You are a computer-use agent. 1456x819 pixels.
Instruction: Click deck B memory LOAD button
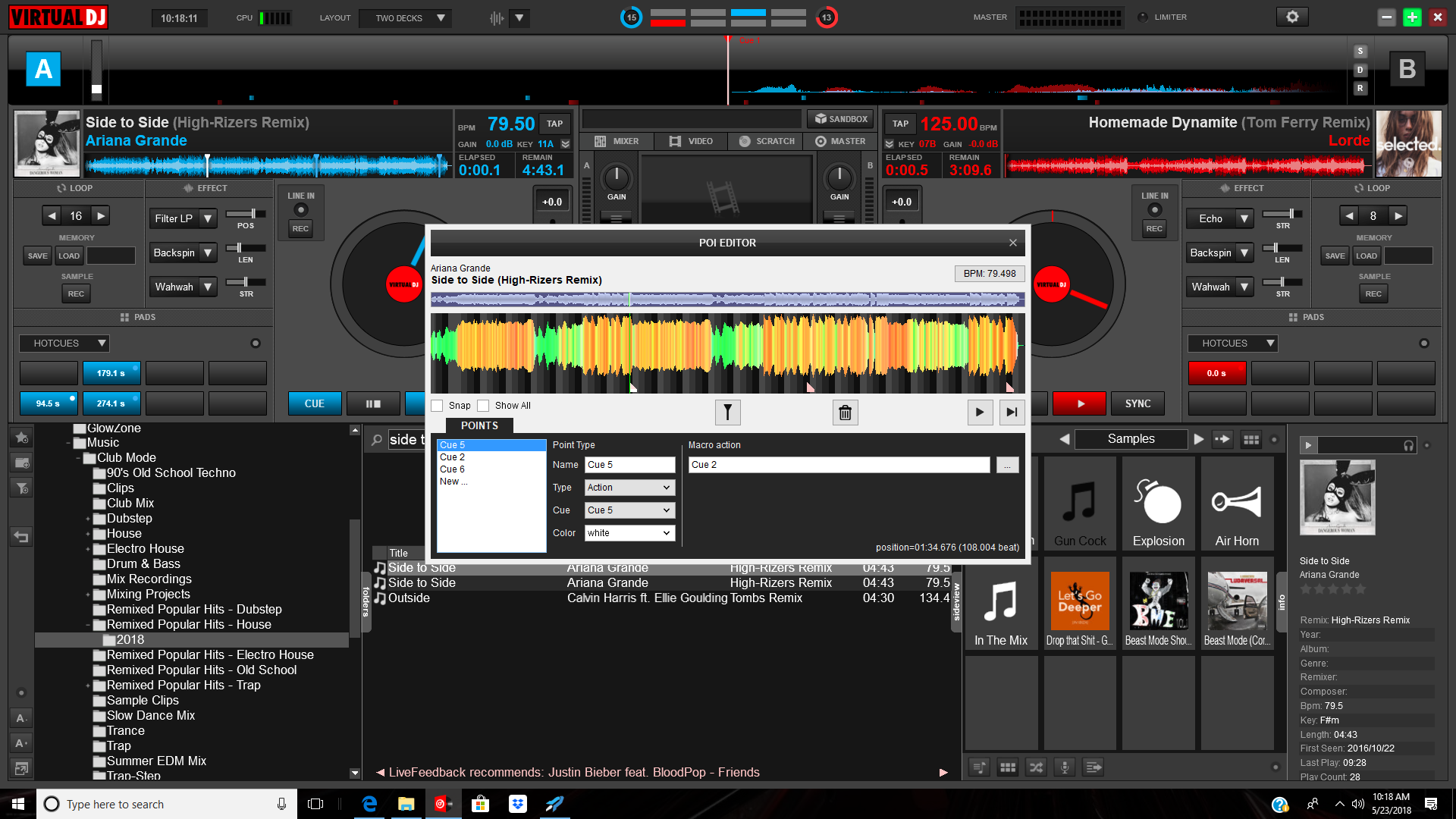(x=1367, y=256)
